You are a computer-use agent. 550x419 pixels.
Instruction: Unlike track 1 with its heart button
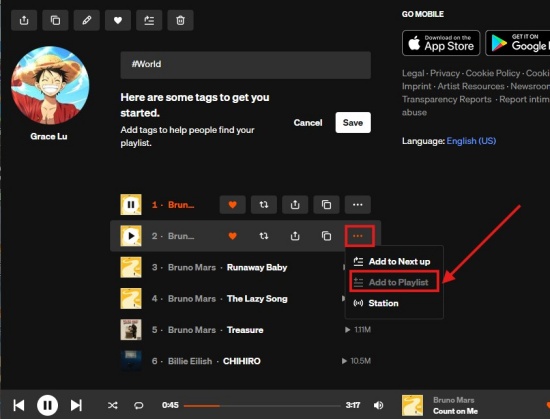point(233,204)
